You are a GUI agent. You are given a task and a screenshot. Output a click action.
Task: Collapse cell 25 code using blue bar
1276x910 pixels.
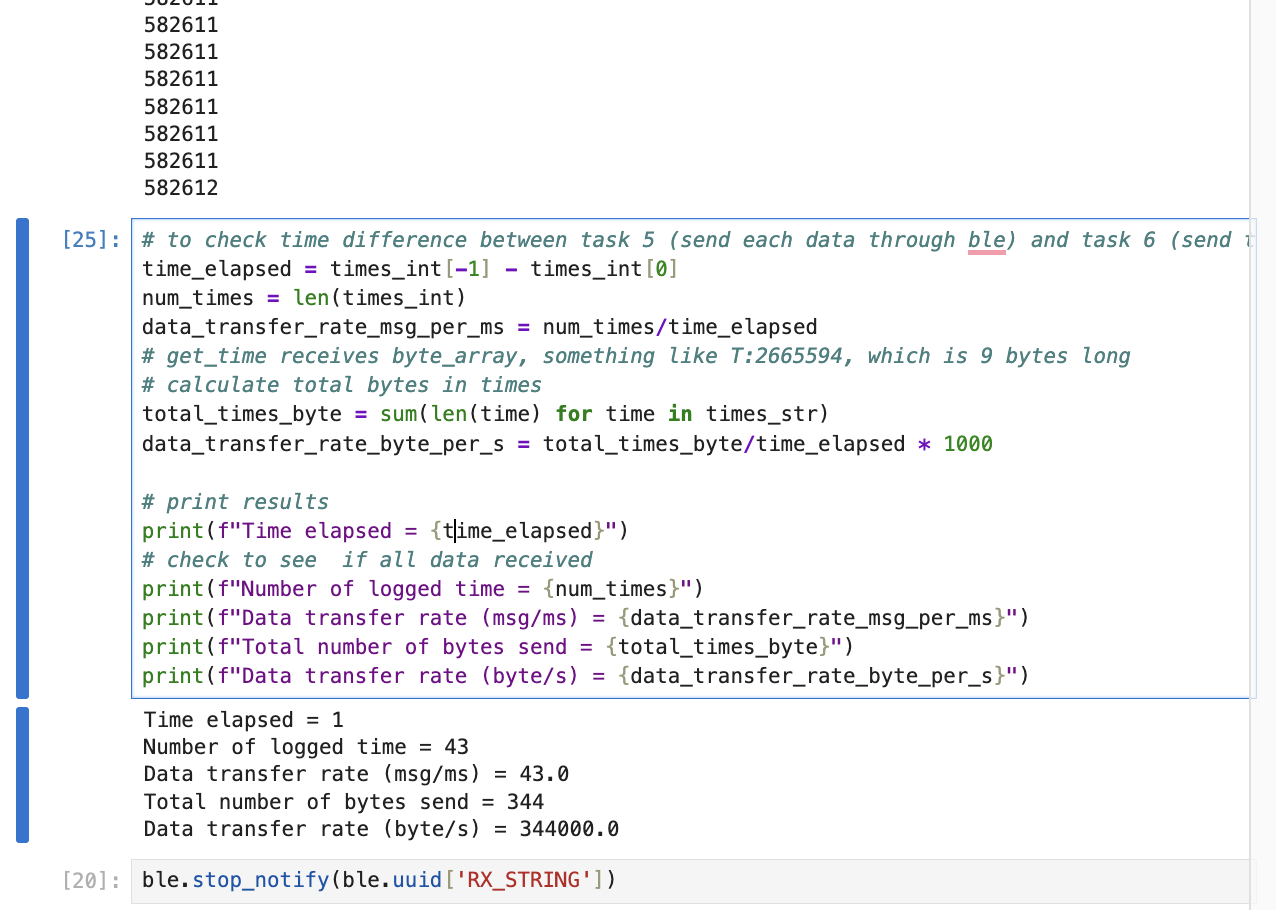22,458
